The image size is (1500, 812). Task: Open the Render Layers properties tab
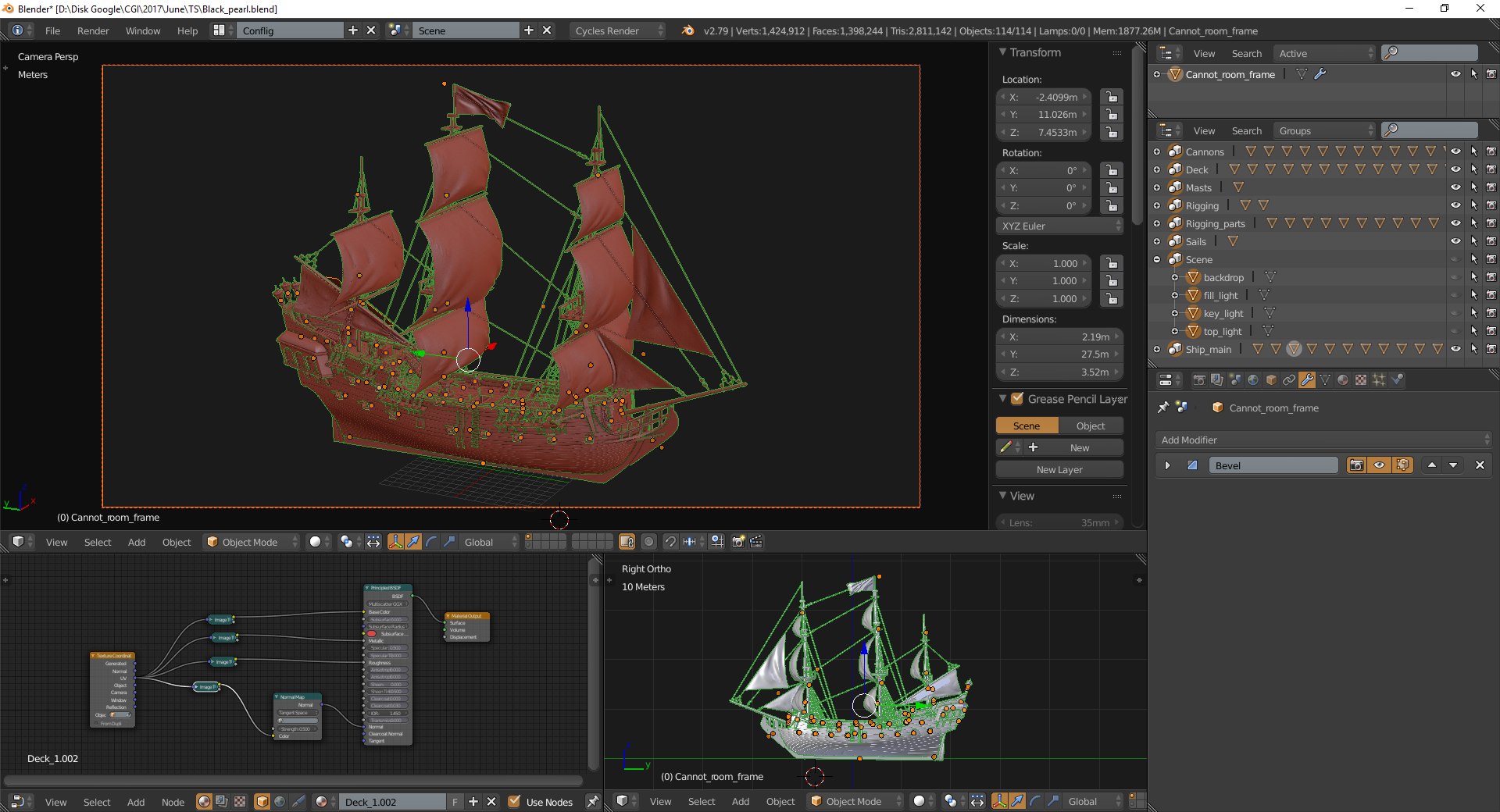(x=1217, y=380)
